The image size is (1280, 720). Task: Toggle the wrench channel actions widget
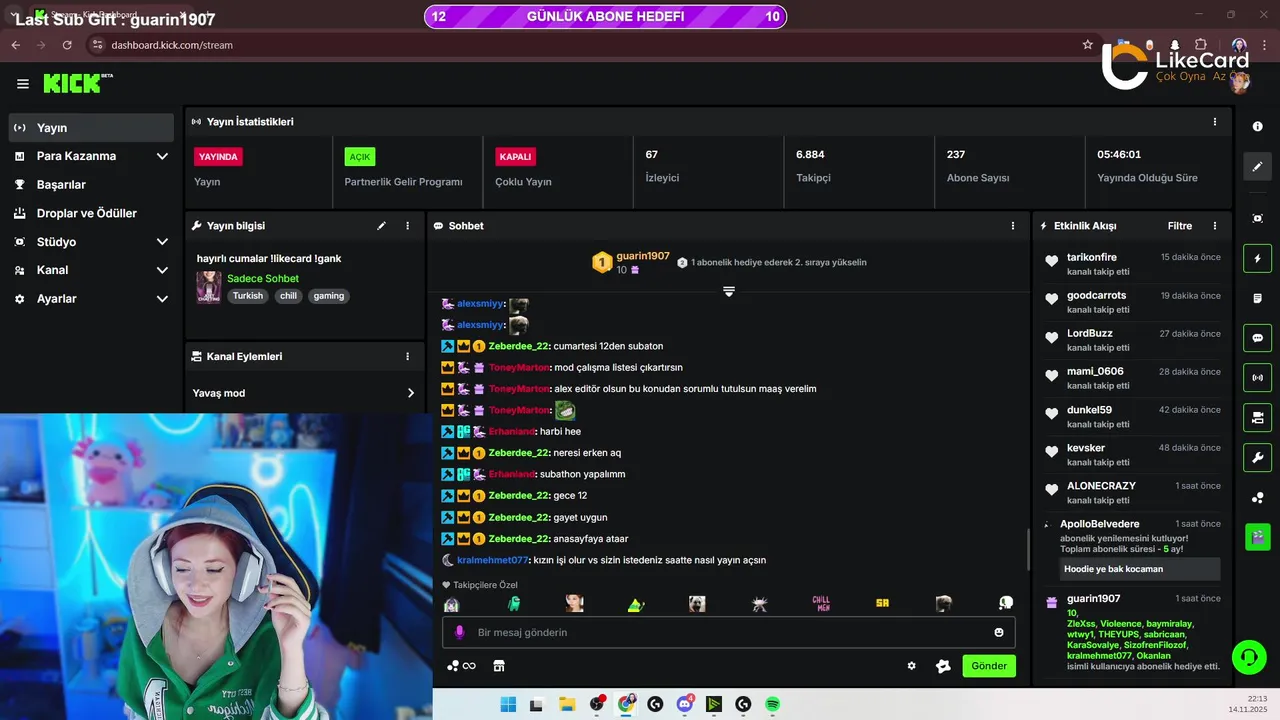(1257, 458)
